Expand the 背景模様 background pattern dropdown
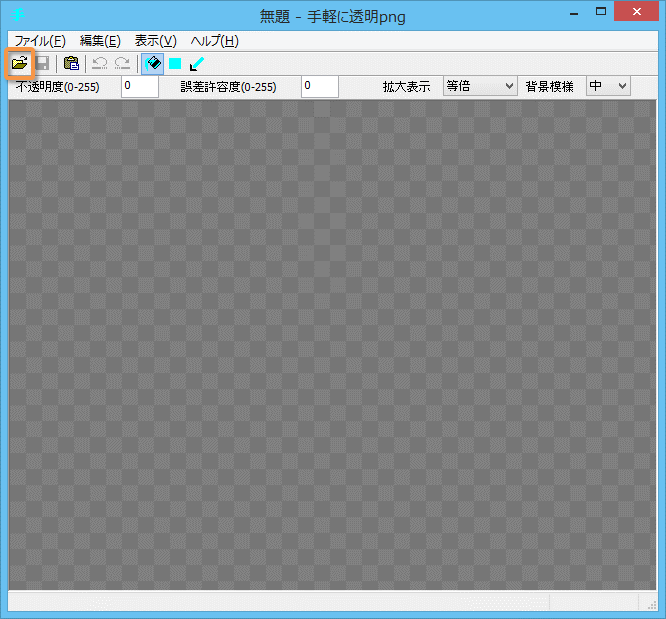Viewport: 666px width, 619px height. pyautogui.click(x=608, y=87)
